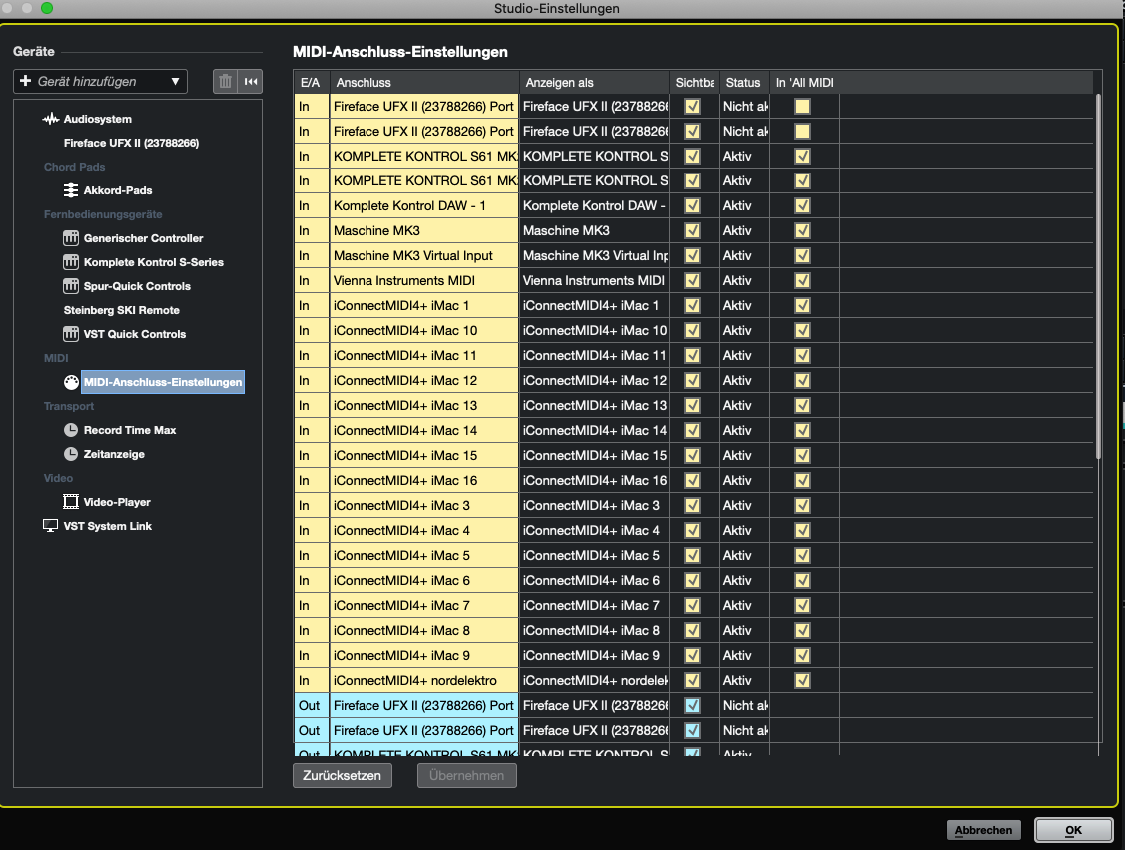Click the Zeitanzeige clock icon
Viewport: 1125px width, 850px height.
pos(71,454)
